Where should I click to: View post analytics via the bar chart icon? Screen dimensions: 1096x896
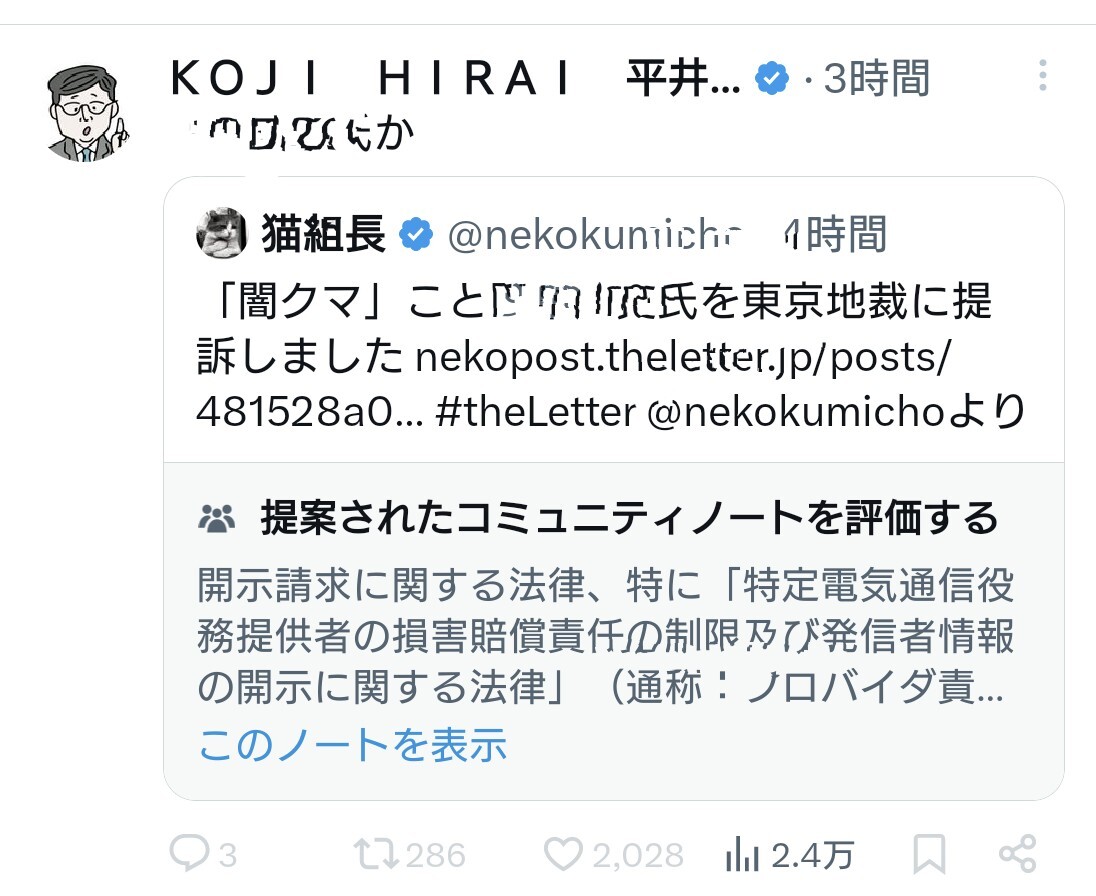pos(741,853)
